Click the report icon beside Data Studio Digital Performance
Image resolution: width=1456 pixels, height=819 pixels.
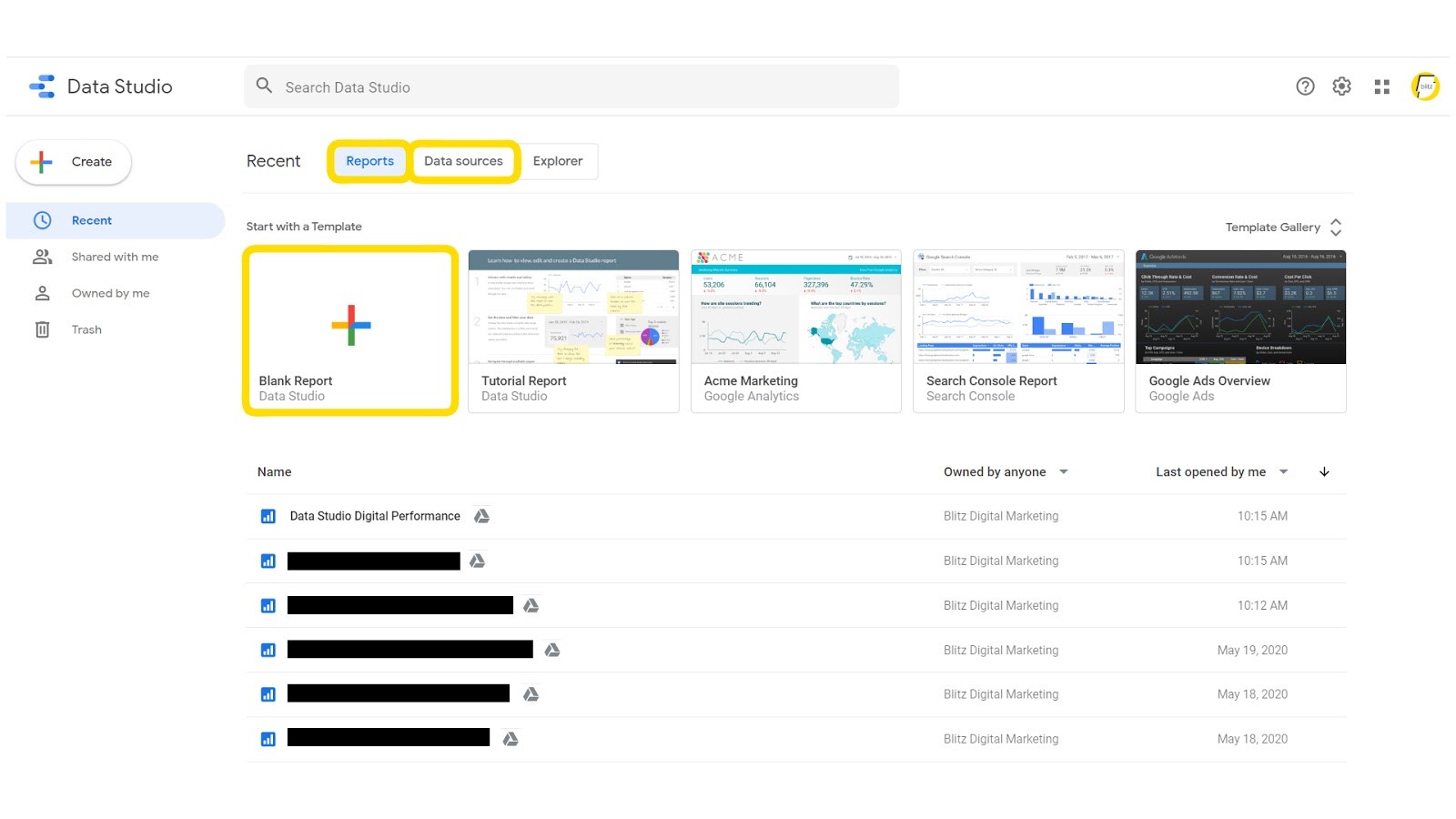(268, 516)
